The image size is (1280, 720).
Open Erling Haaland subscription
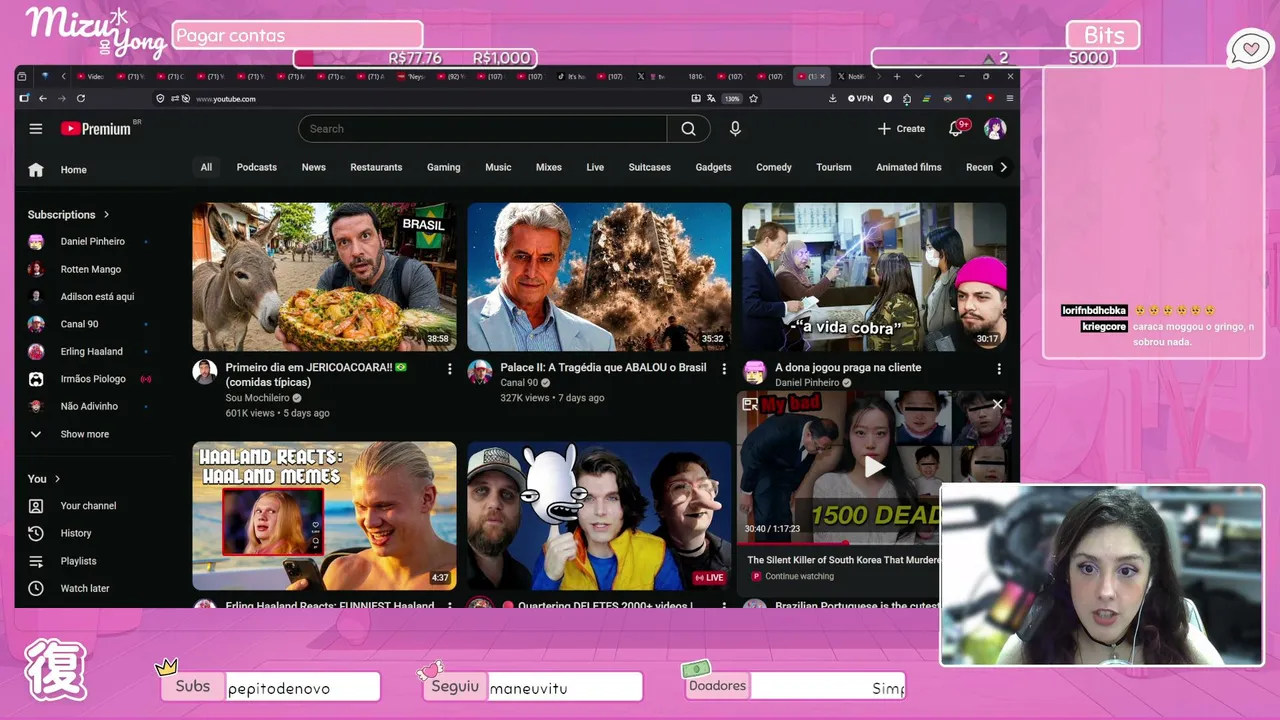tap(90, 352)
